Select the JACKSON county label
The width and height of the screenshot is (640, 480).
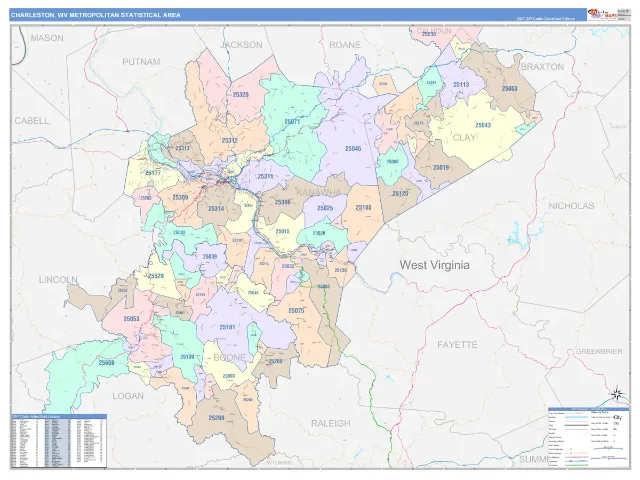pyautogui.click(x=241, y=45)
